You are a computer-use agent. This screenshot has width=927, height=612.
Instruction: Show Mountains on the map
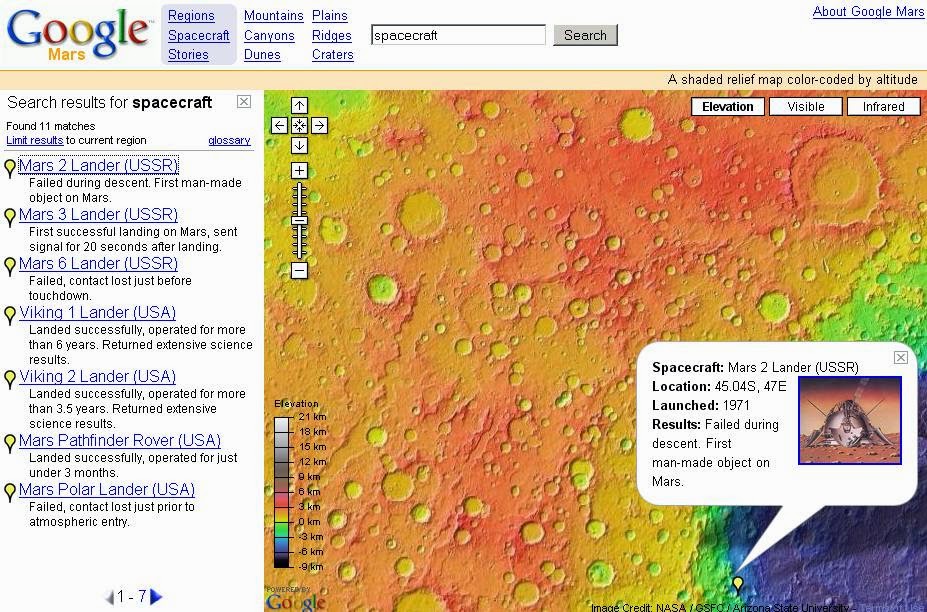pos(274,16)
